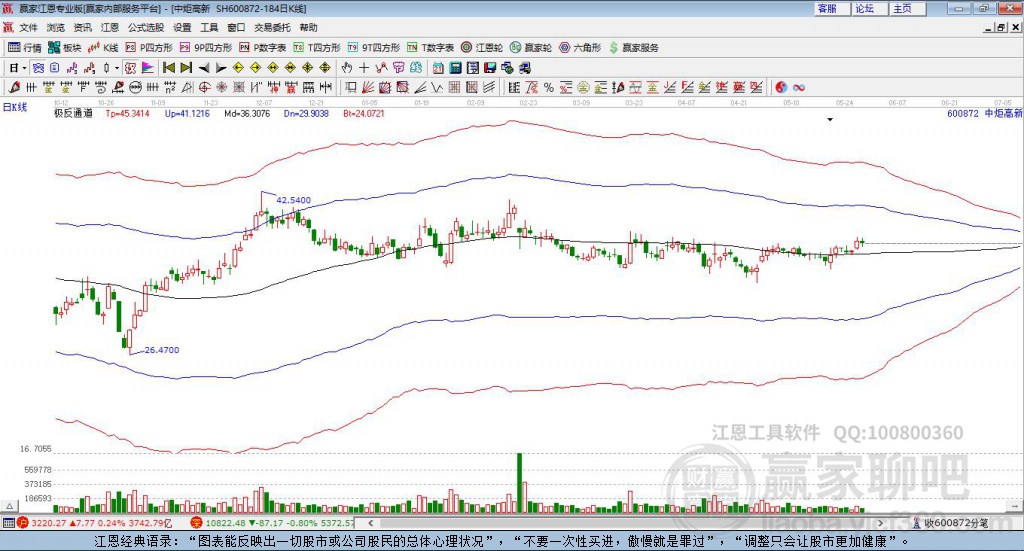Viewport: 1024px width, 551px height.
Task: Click the 收600872分笔 status bar entry
Action: [x=950, y=523]
